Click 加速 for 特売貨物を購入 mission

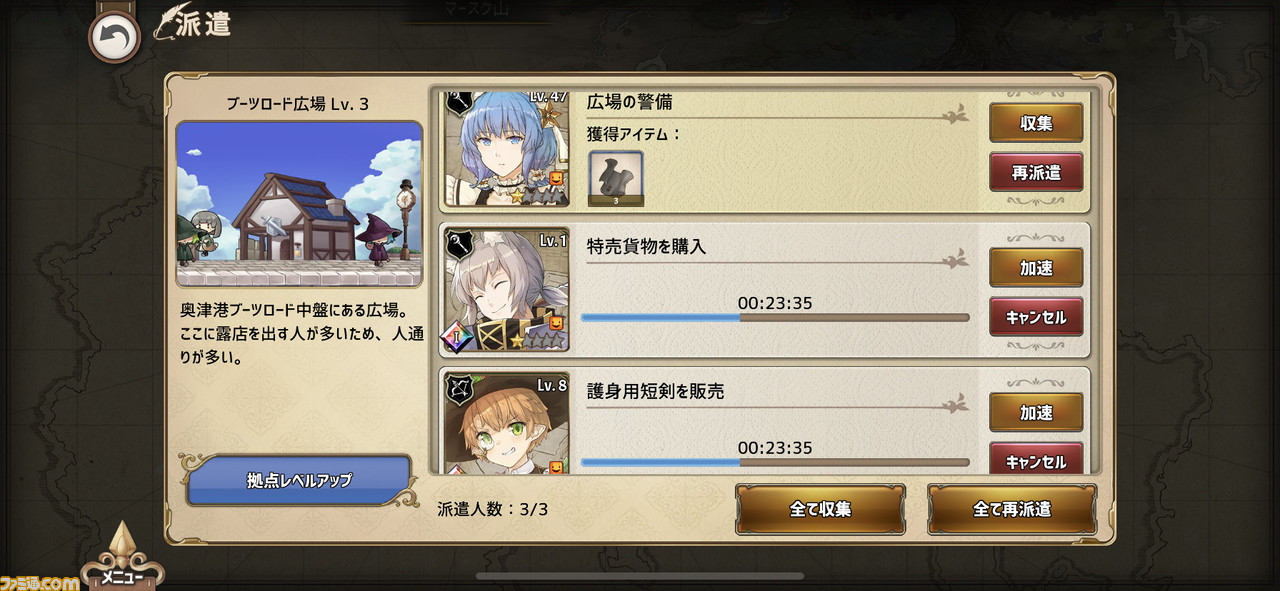[1036, 268]
